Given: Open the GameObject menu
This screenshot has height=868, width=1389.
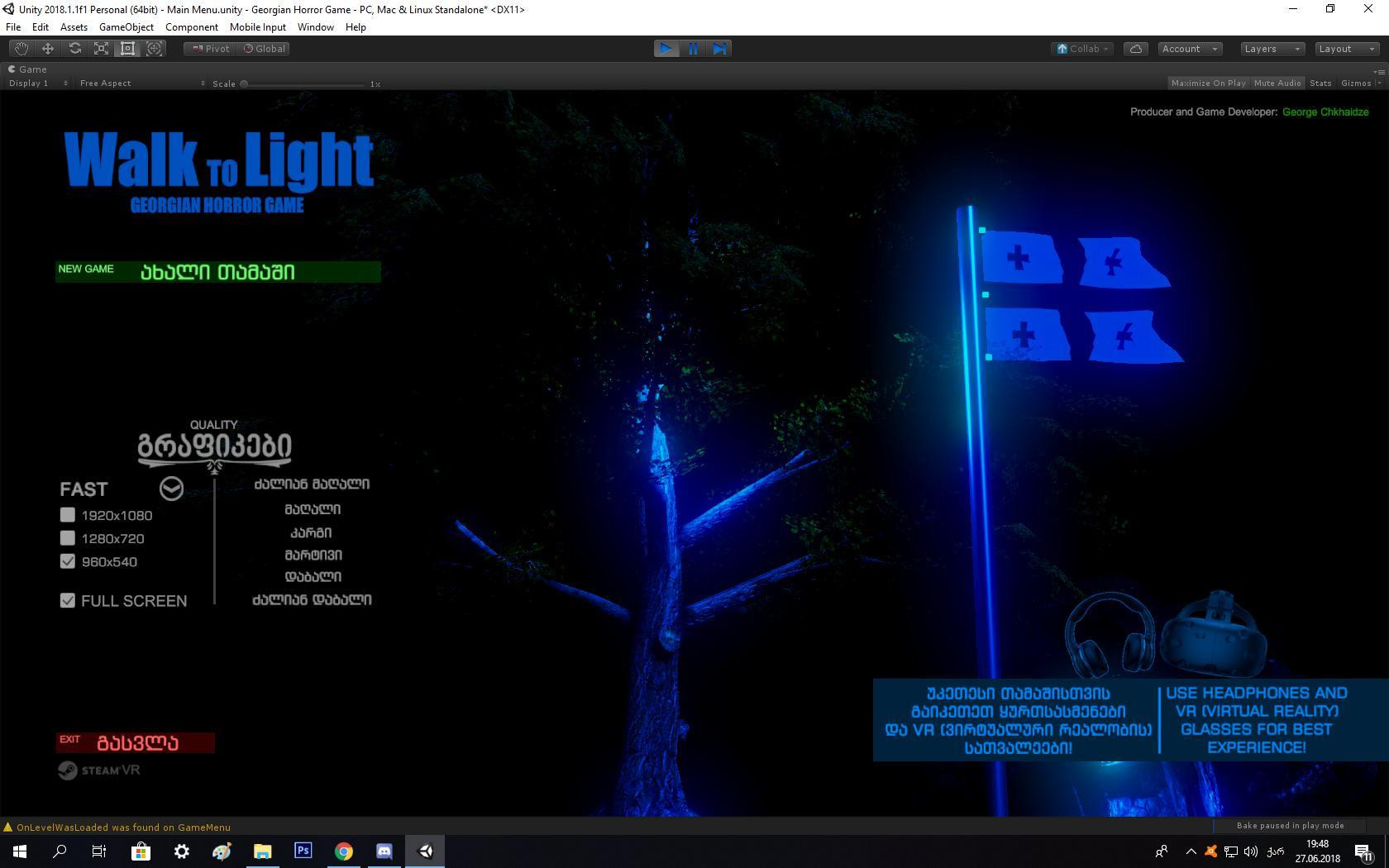Looking at the screenshot, I should point(126,27).
